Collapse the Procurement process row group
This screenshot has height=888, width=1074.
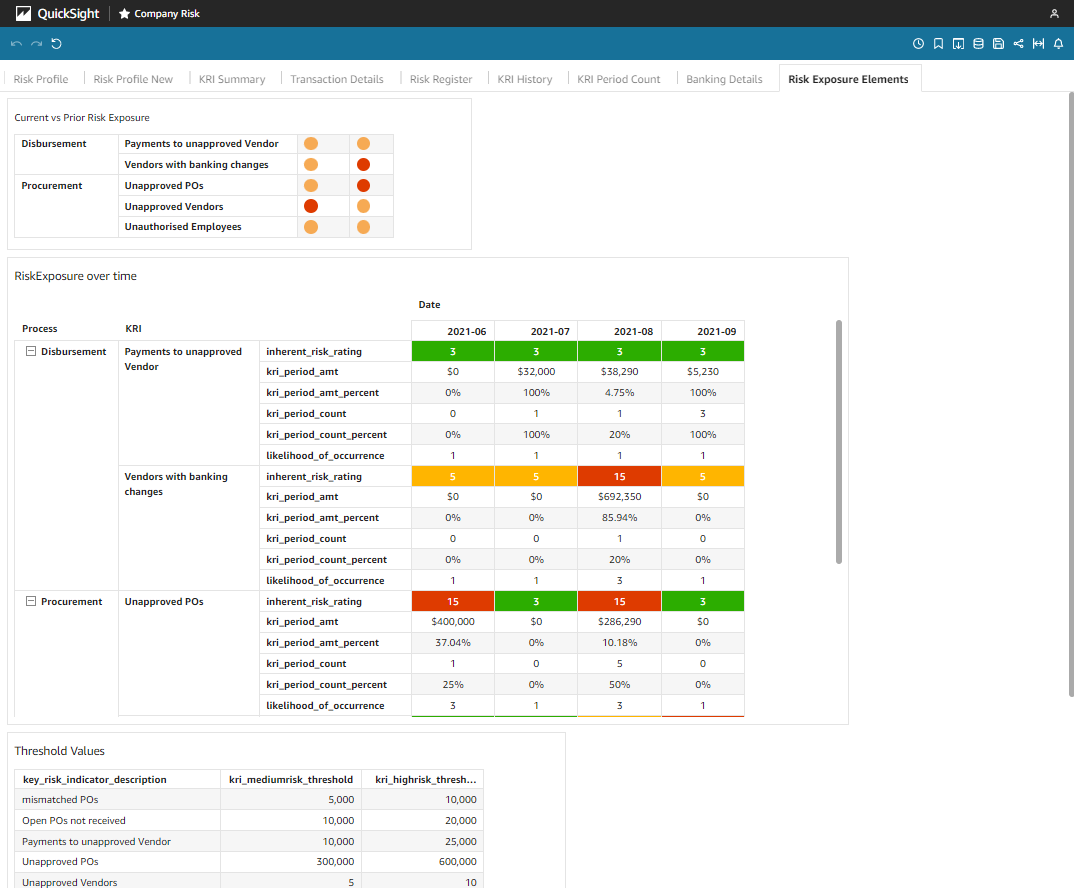point(30,602)
